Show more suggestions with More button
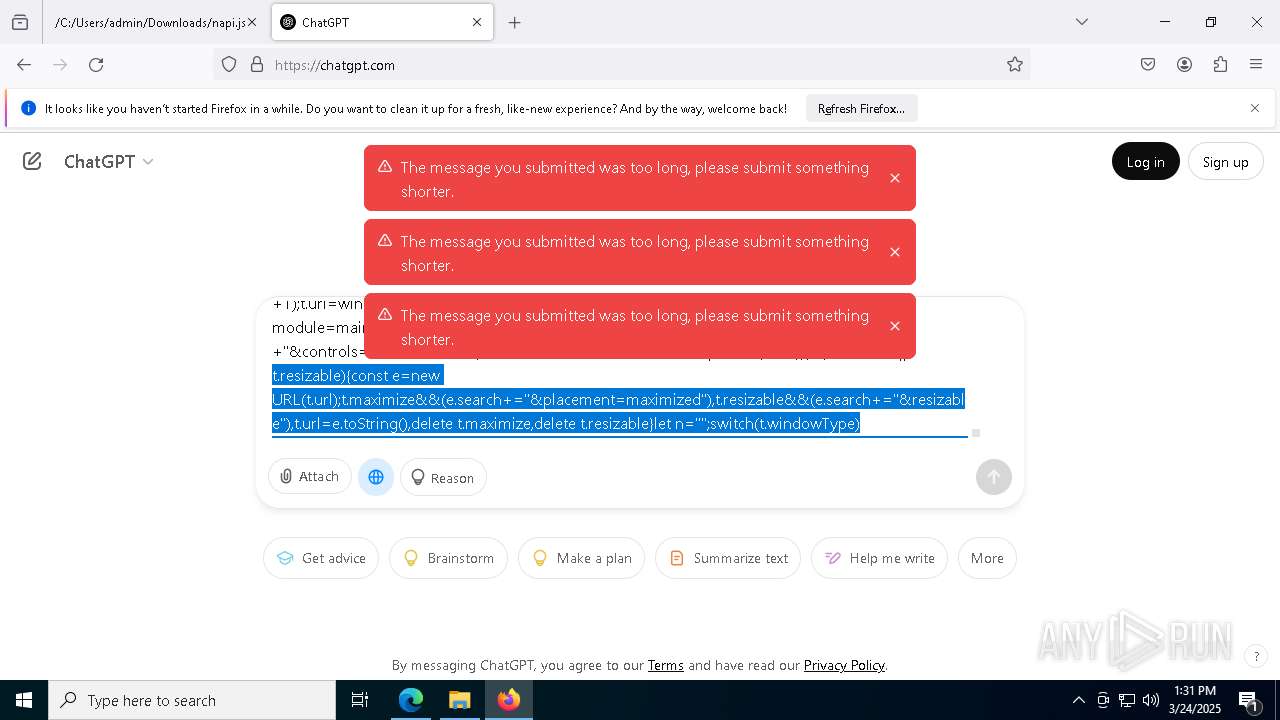Viewport: 1280px width, 720px height. pyautogui.click(x=987, y=558)
